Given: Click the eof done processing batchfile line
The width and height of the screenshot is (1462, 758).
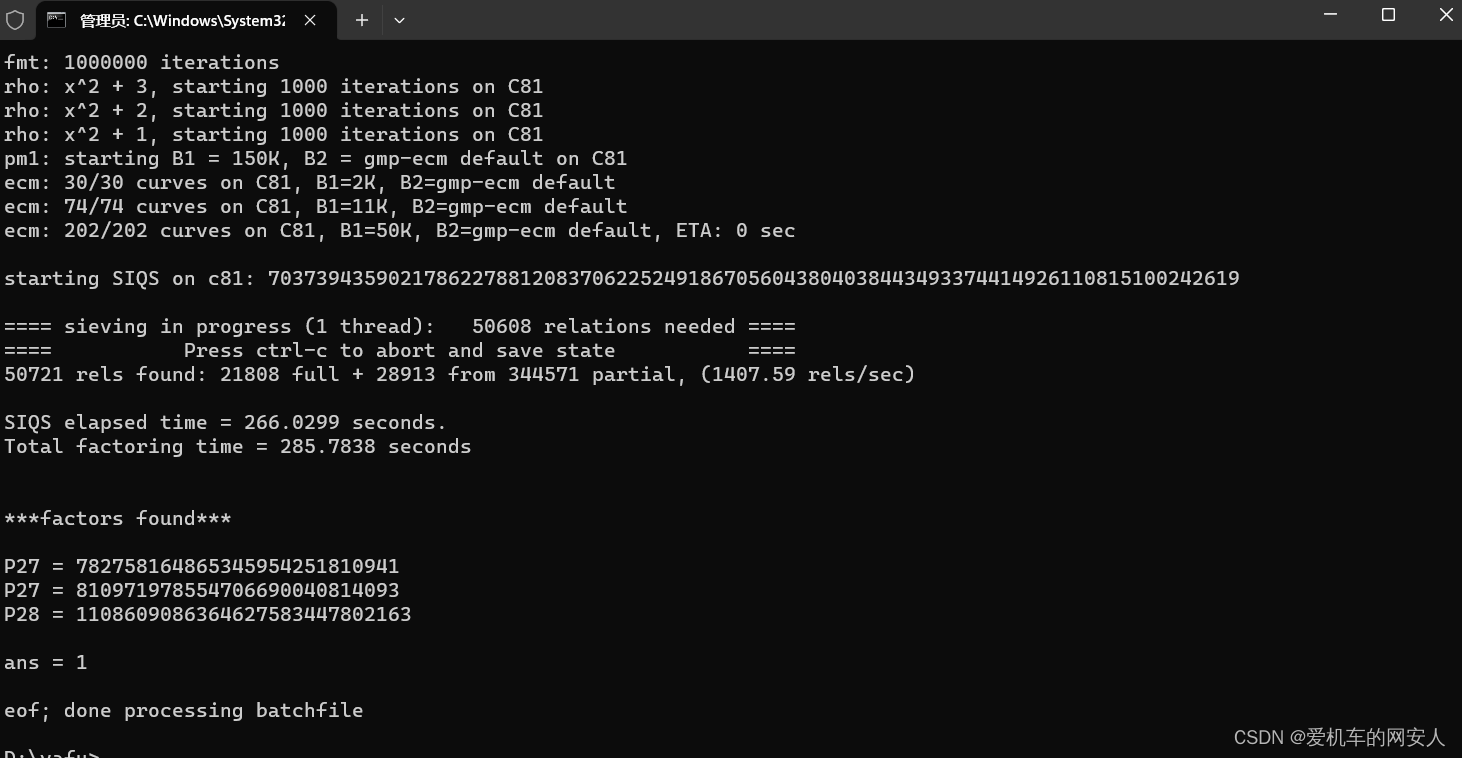Looking at the screenshot, I should (x=183, y=710).
